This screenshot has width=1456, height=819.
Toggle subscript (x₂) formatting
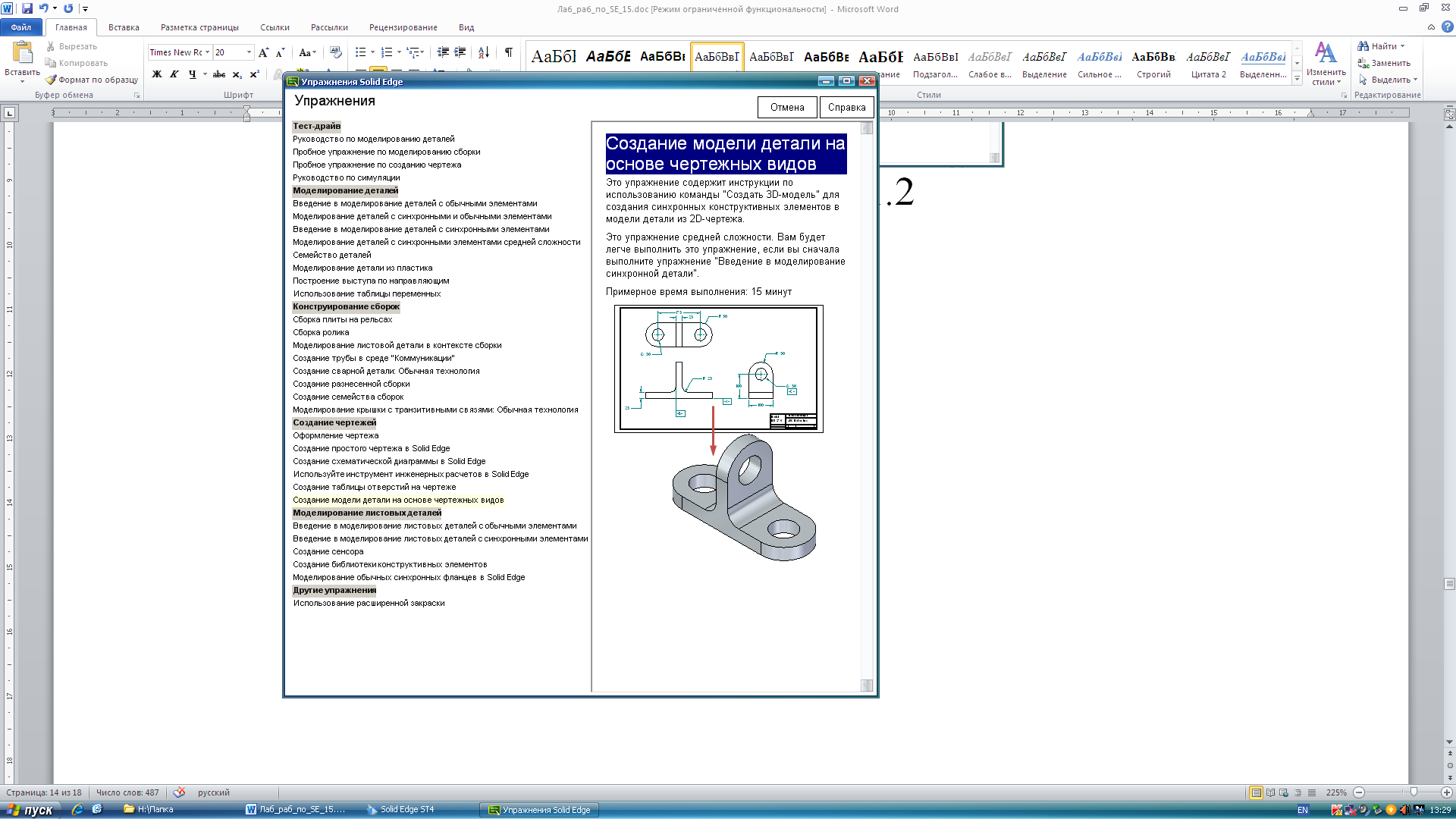click(237, 74)
